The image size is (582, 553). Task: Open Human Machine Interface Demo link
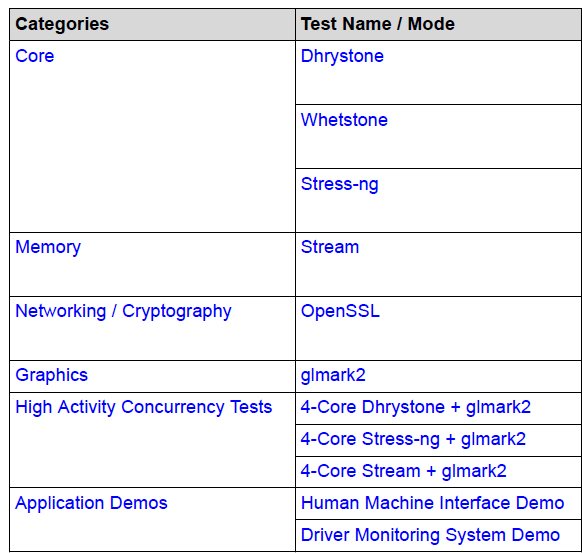[432, 503]
